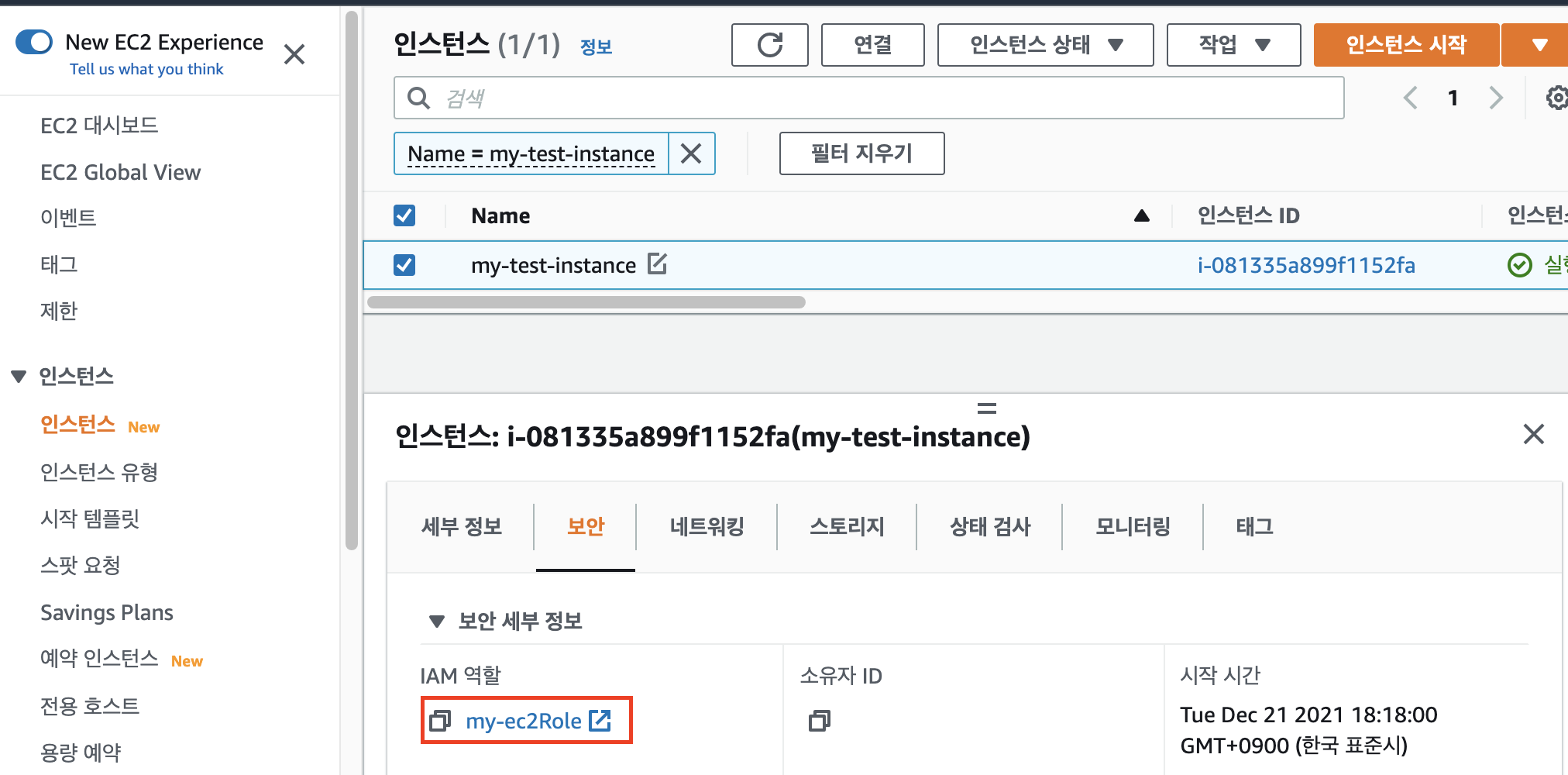Click the search magnifier icon

coord(418,98)
